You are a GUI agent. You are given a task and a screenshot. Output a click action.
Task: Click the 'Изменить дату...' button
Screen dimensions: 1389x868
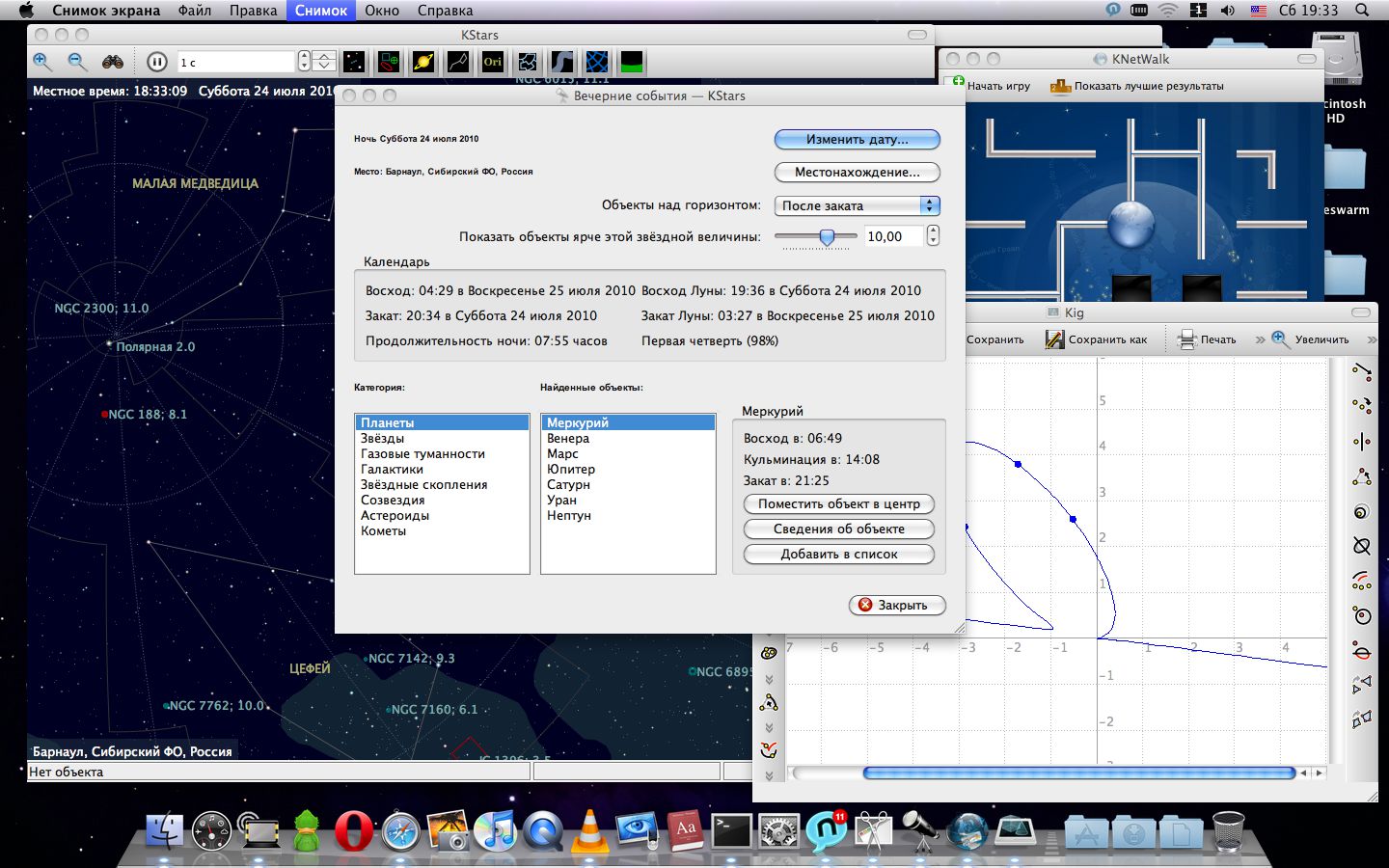pyautogui.click(x=857, y=140)
